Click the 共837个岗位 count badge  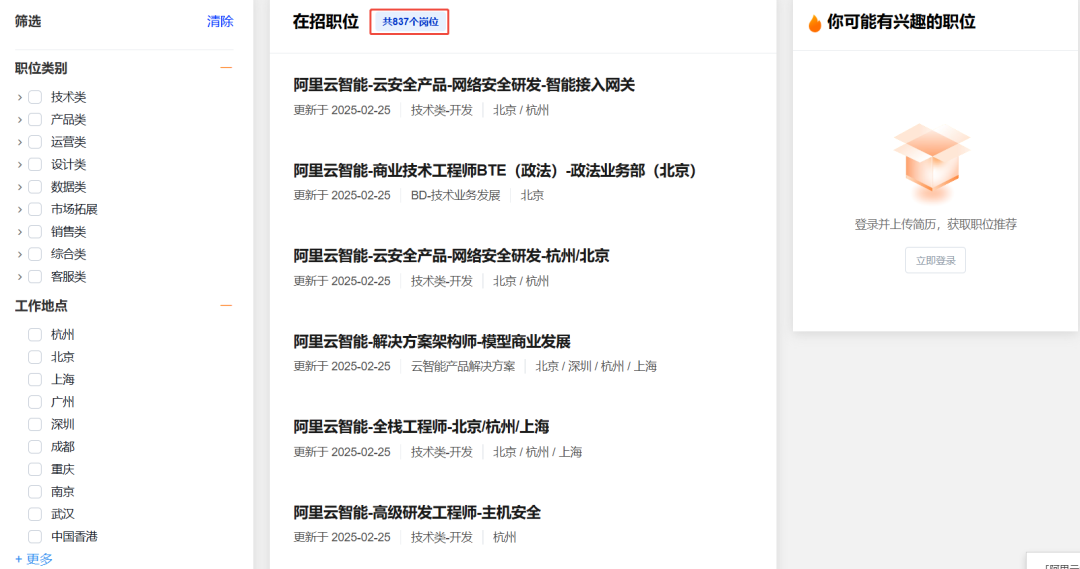410,22
